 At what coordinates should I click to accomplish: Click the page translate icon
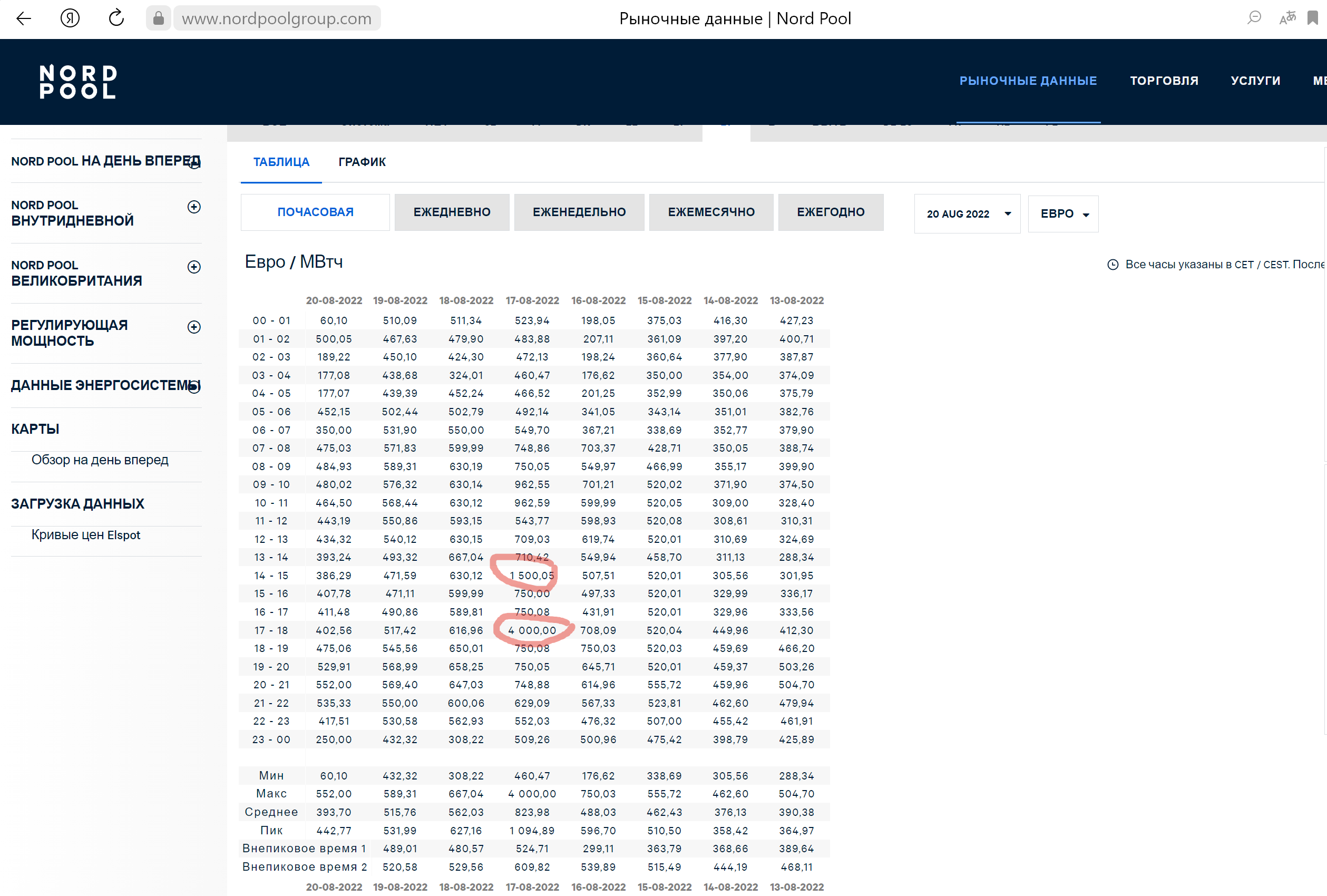[x=1287, y=18]
